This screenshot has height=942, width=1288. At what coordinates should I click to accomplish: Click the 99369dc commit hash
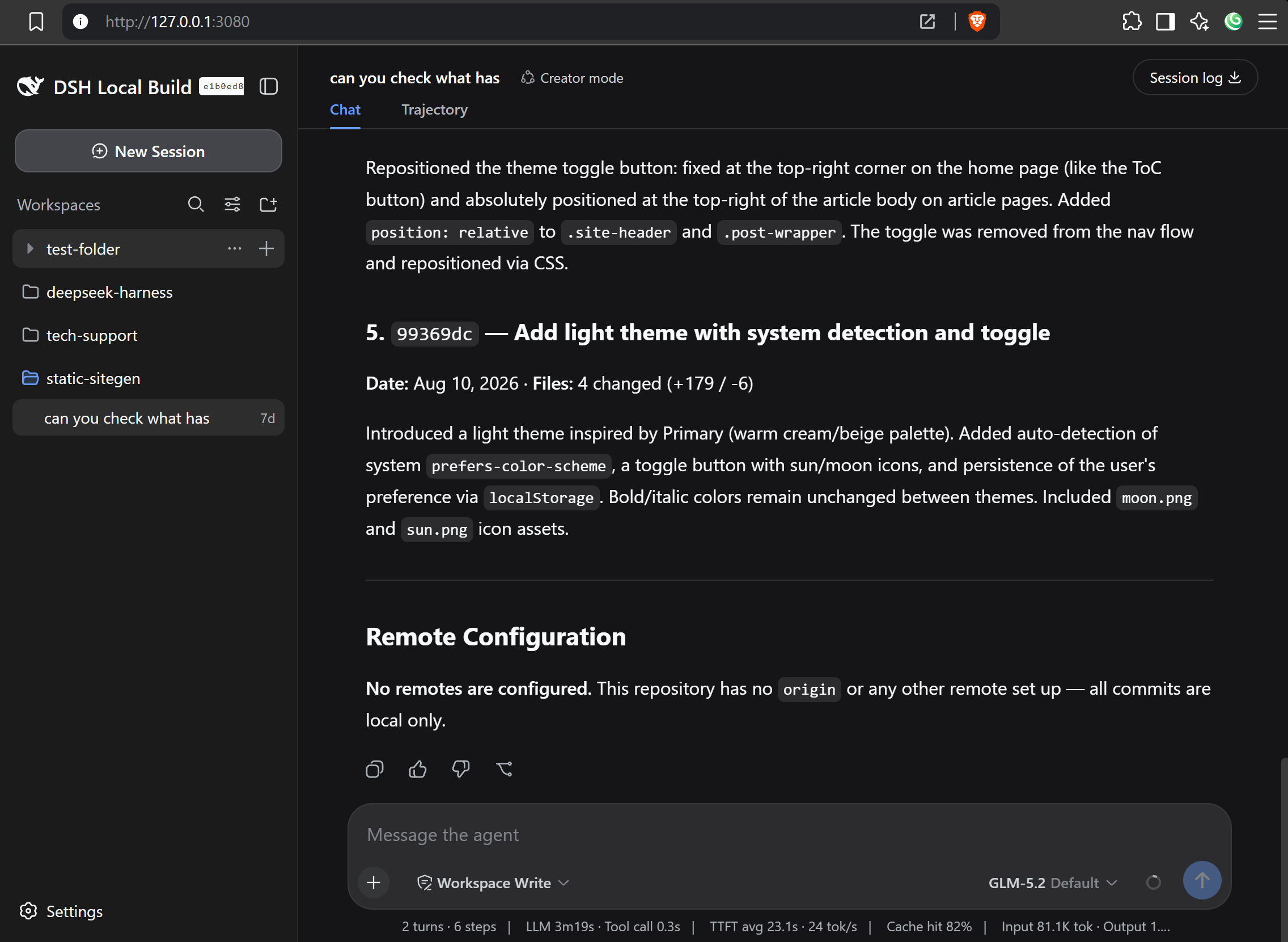click(434, 333)
